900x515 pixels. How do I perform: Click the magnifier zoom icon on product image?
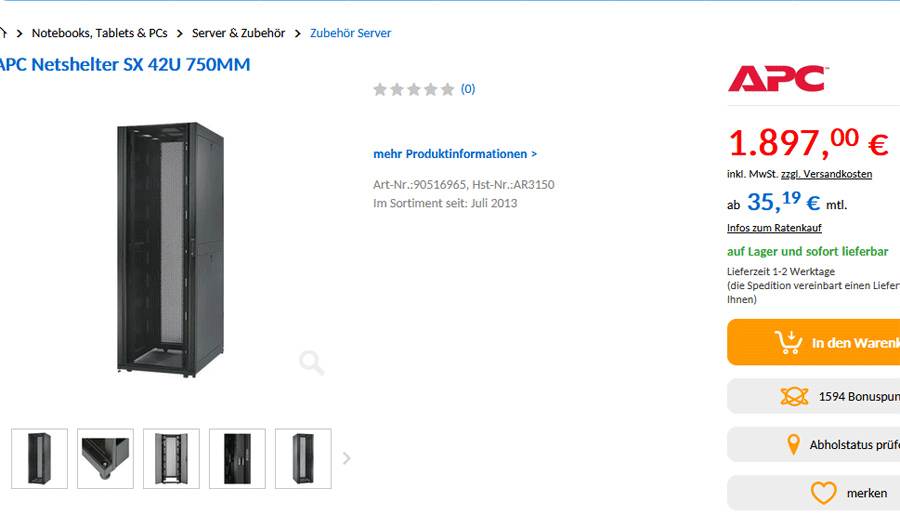312,362
